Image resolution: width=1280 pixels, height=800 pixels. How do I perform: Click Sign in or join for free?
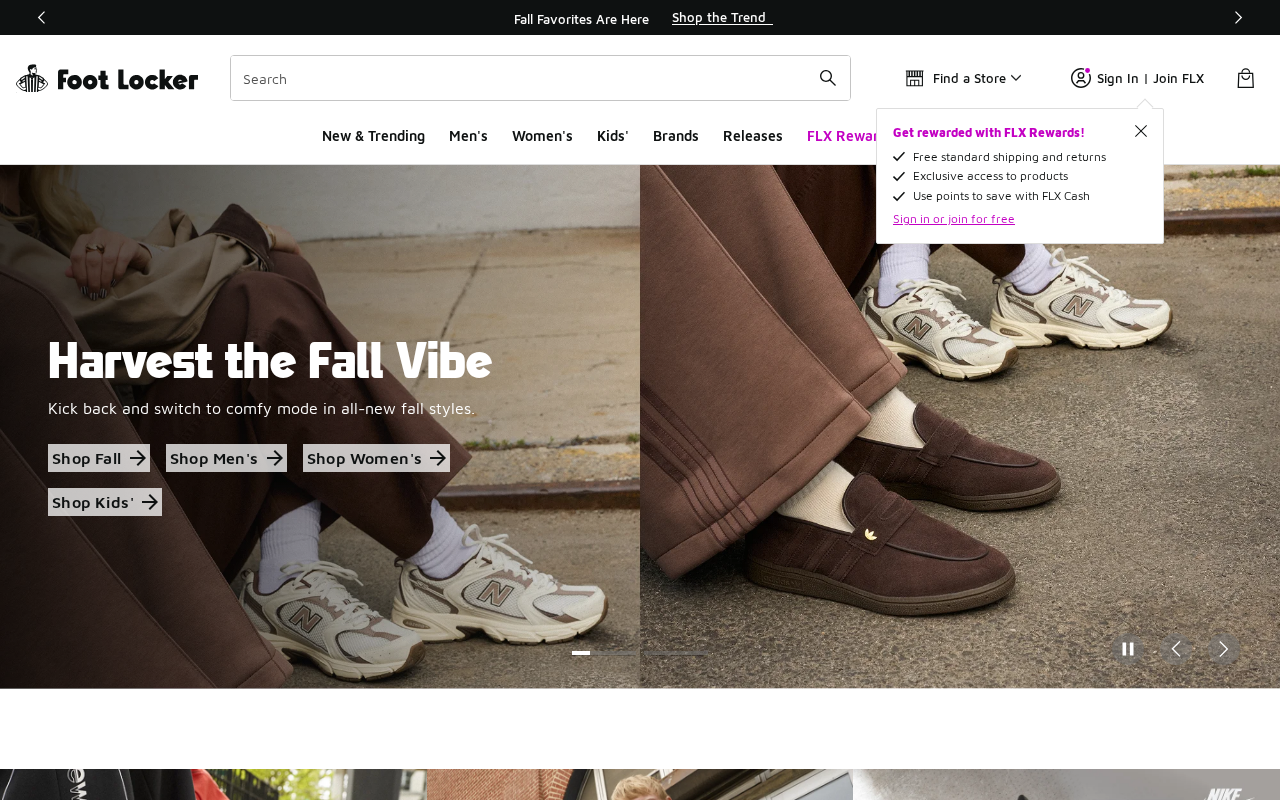(x=954, y=218)
